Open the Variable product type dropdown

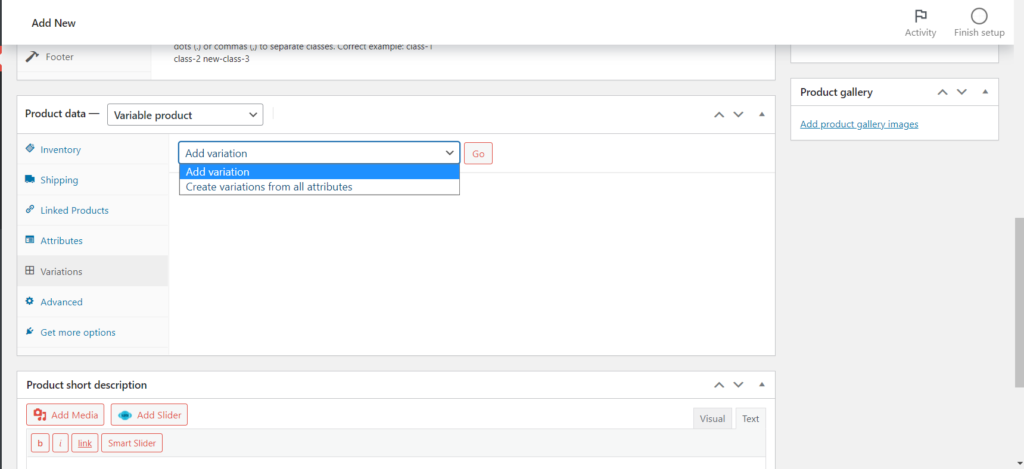coord(185,115)
